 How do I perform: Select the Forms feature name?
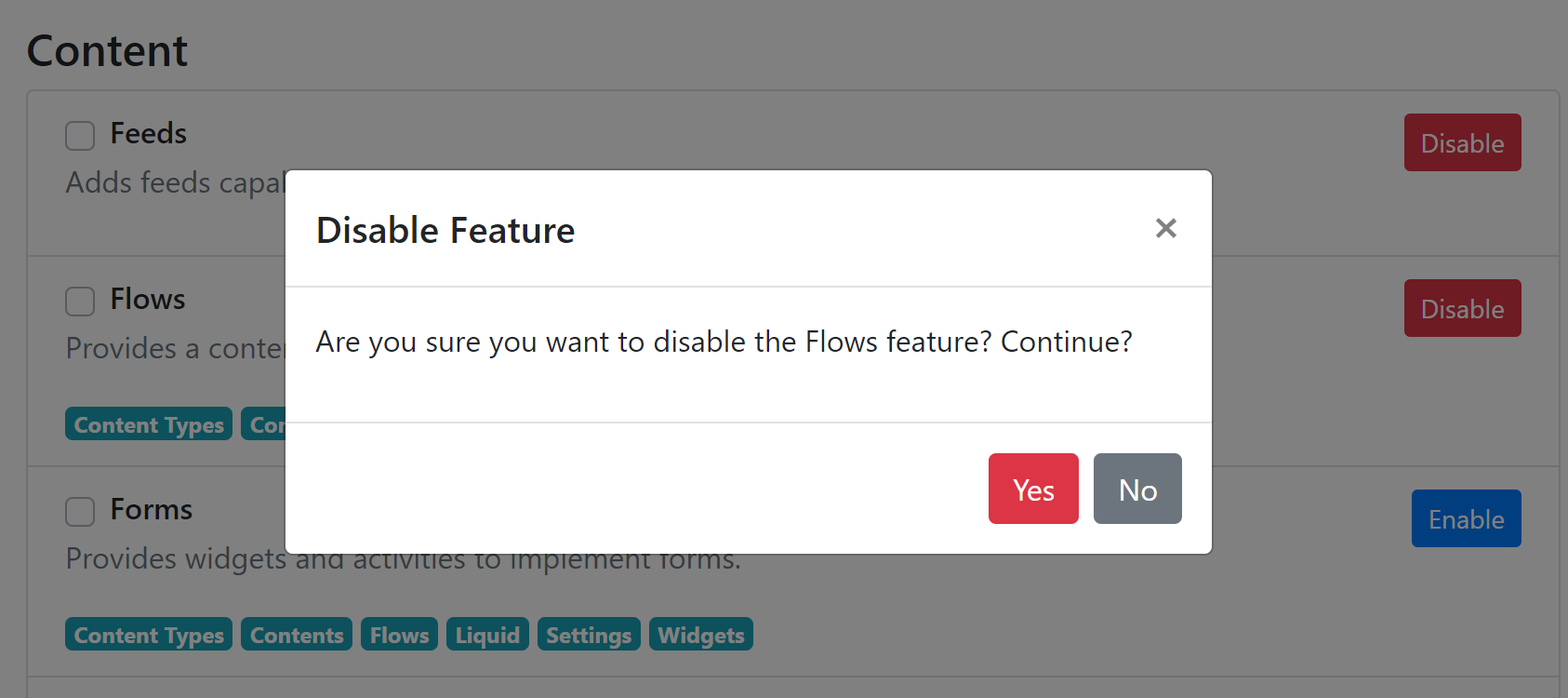[151, 509]
